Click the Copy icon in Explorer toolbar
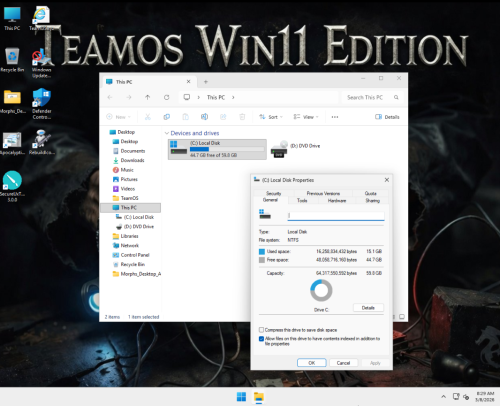Viewport: 500px width, 406px height. tap(167, 117)
